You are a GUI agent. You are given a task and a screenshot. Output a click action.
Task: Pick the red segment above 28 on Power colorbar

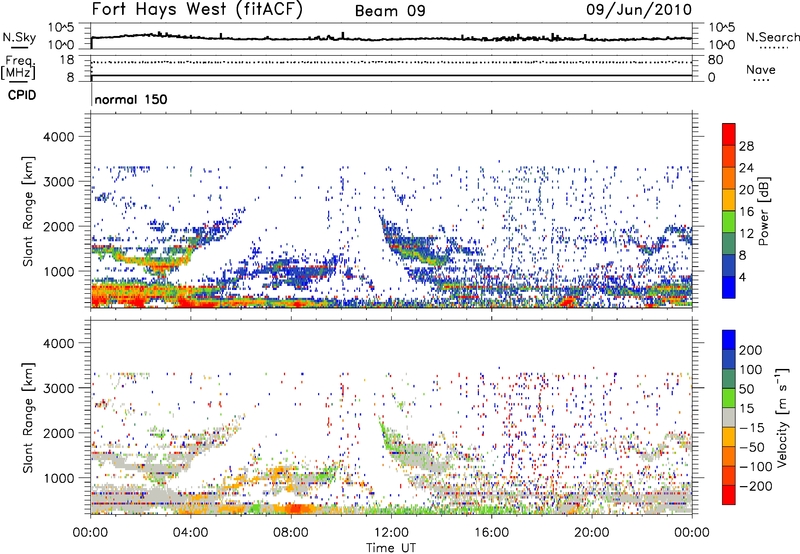click(x=729, y=135)
